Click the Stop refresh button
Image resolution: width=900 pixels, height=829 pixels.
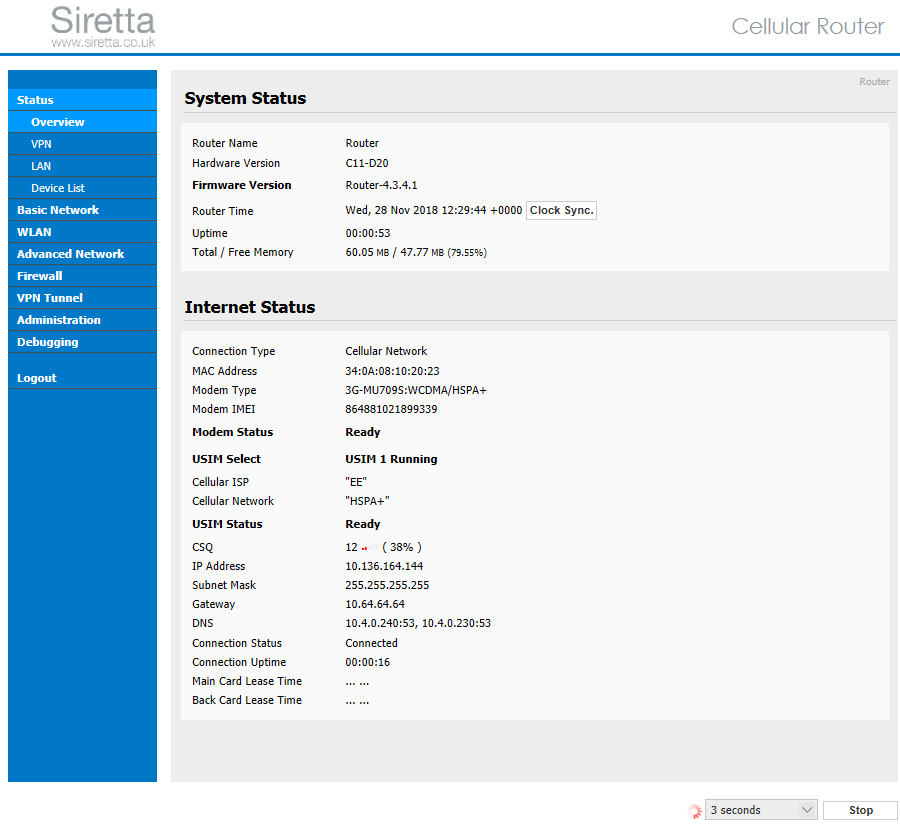coord(860,810)
